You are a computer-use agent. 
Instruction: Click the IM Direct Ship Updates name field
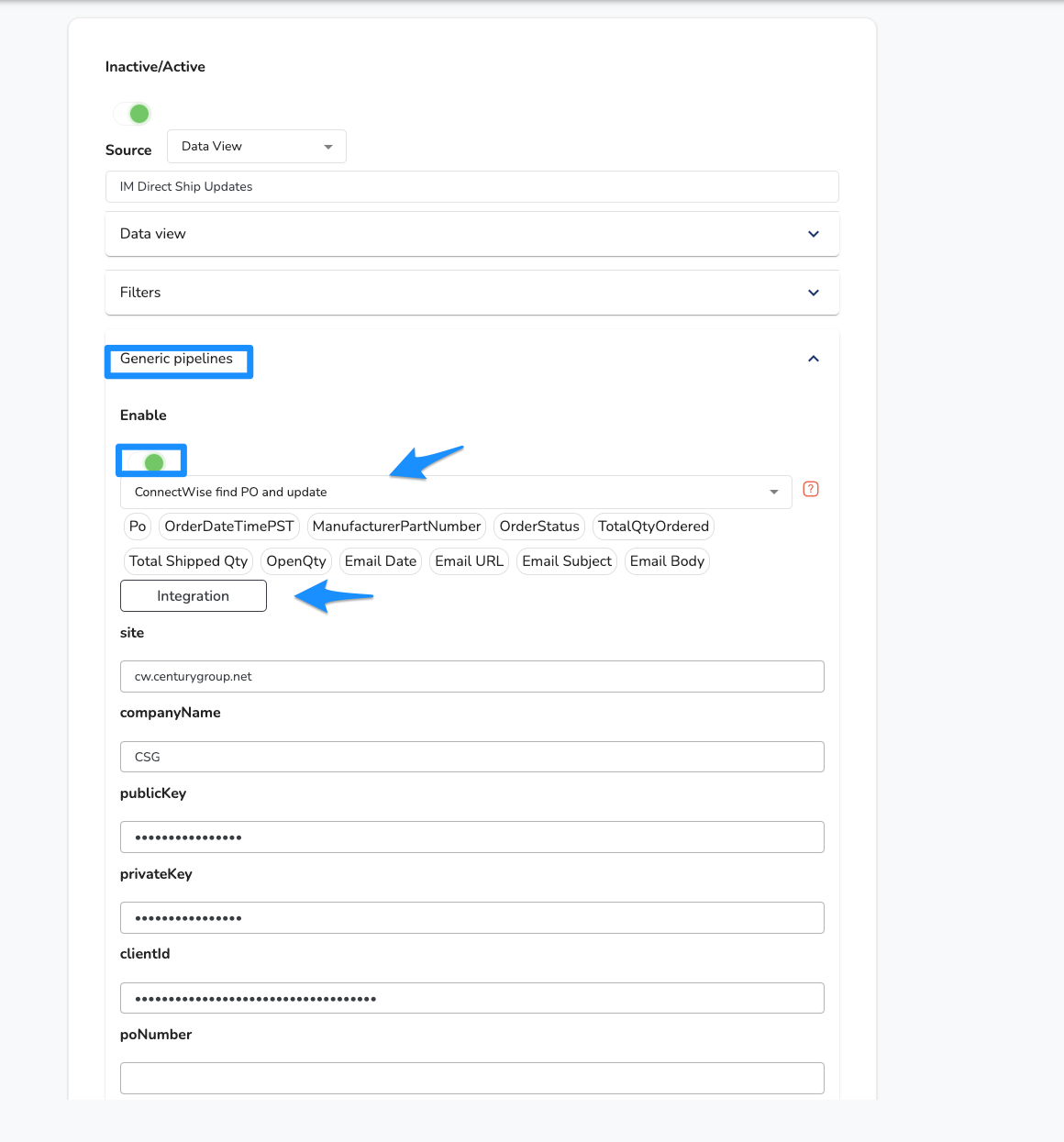(x=472, y=187)
